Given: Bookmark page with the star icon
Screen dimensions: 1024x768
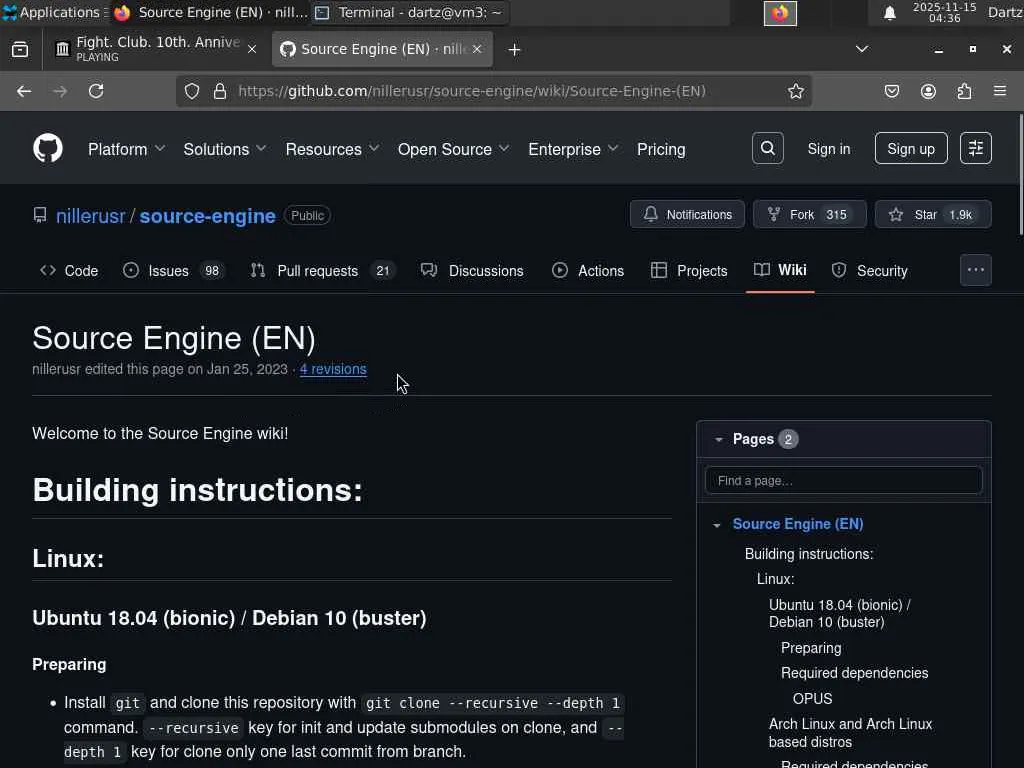Looking at the screenshot, I should [x=796, y=91].
